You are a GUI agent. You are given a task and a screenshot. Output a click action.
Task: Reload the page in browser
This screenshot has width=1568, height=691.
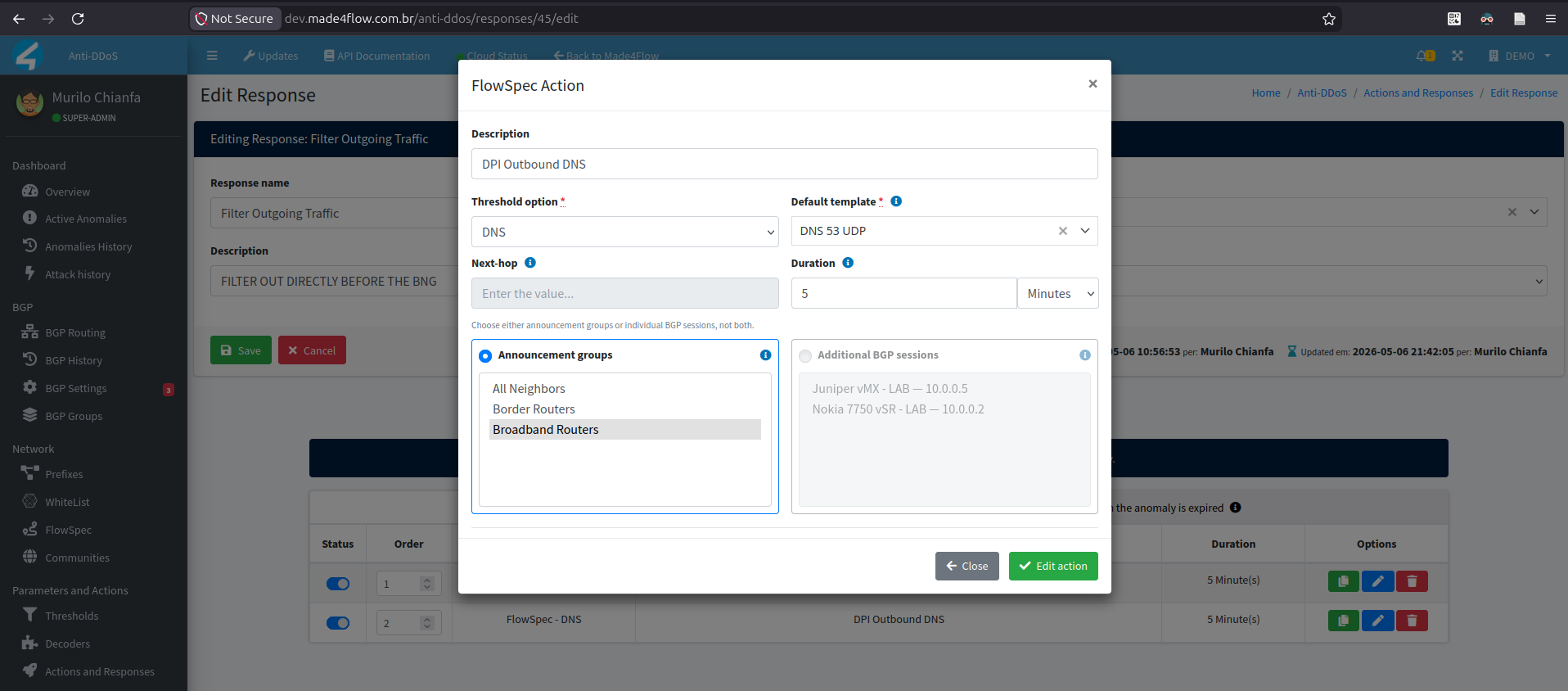coord(78,19)
